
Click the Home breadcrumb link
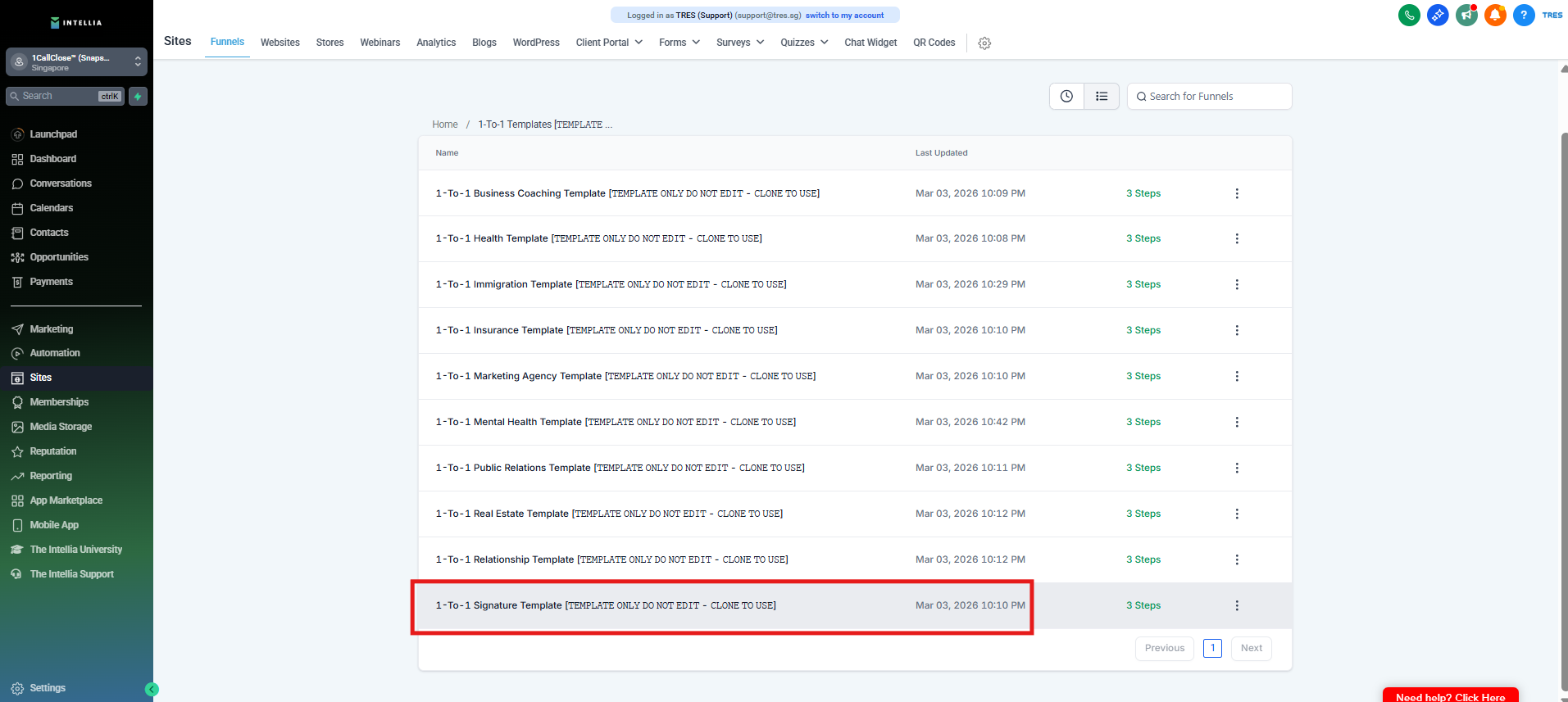[x=445, y=125]
